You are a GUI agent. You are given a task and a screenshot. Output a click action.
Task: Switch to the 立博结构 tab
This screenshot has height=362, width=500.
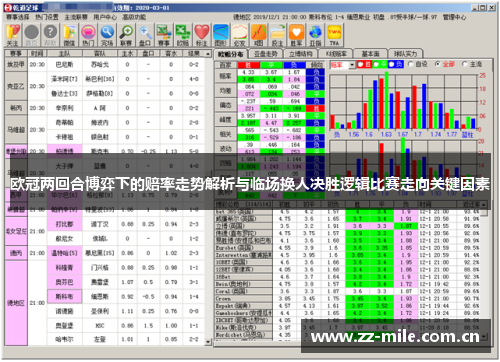click(x=301, y=54)
